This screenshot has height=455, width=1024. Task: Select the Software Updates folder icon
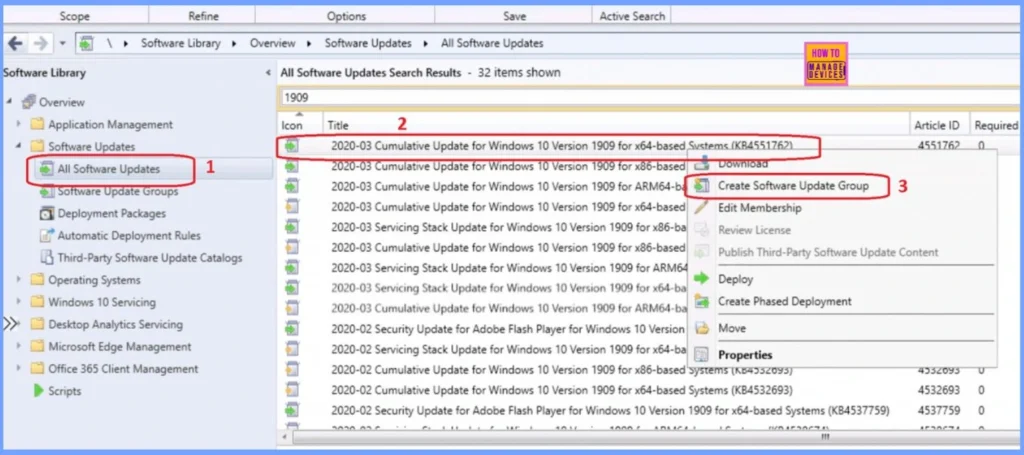pyautogui.click(x=37, y=146)
